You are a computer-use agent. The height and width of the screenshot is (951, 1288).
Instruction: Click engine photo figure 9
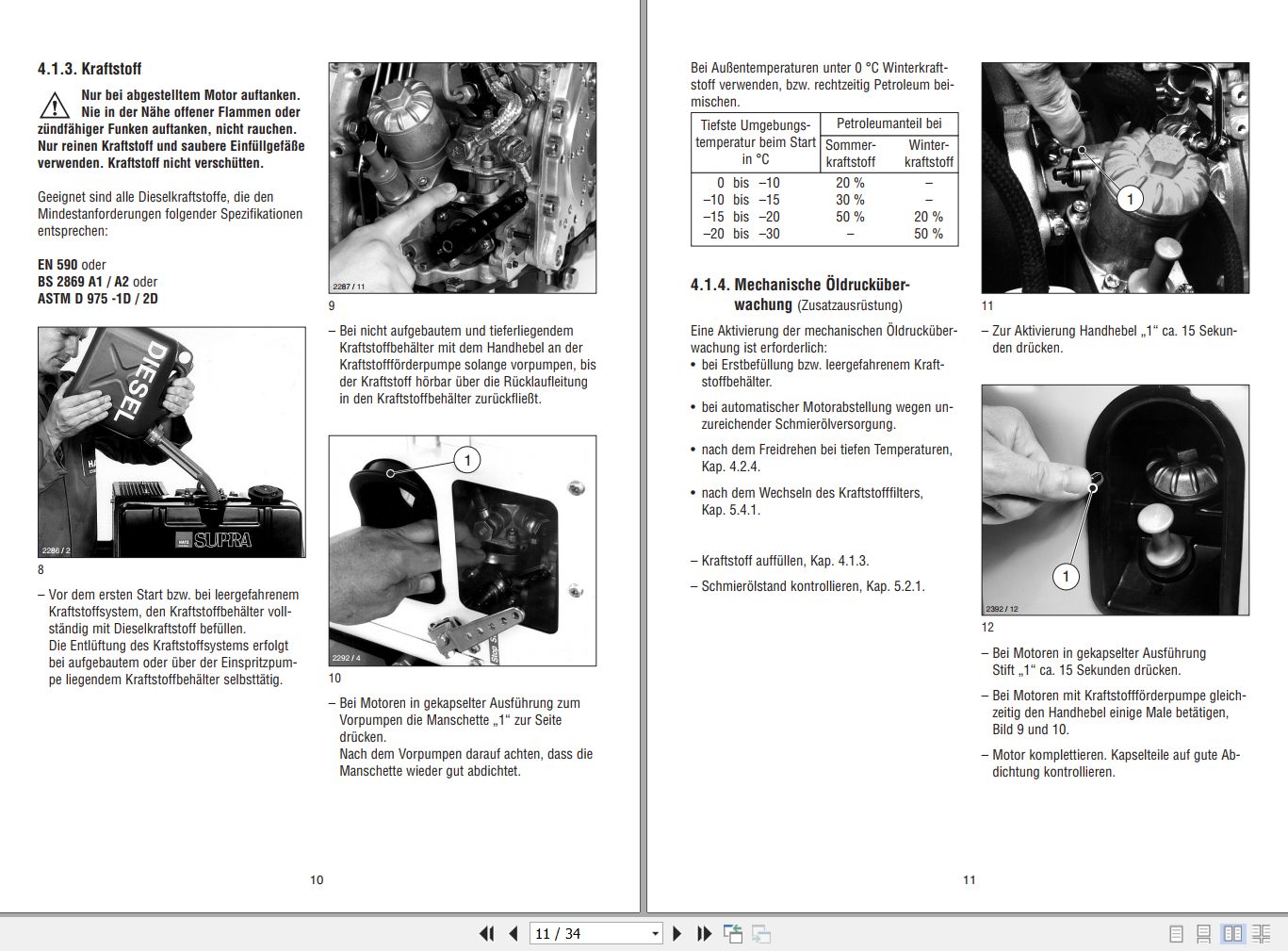pyautogui.click(x=462, y=176)
